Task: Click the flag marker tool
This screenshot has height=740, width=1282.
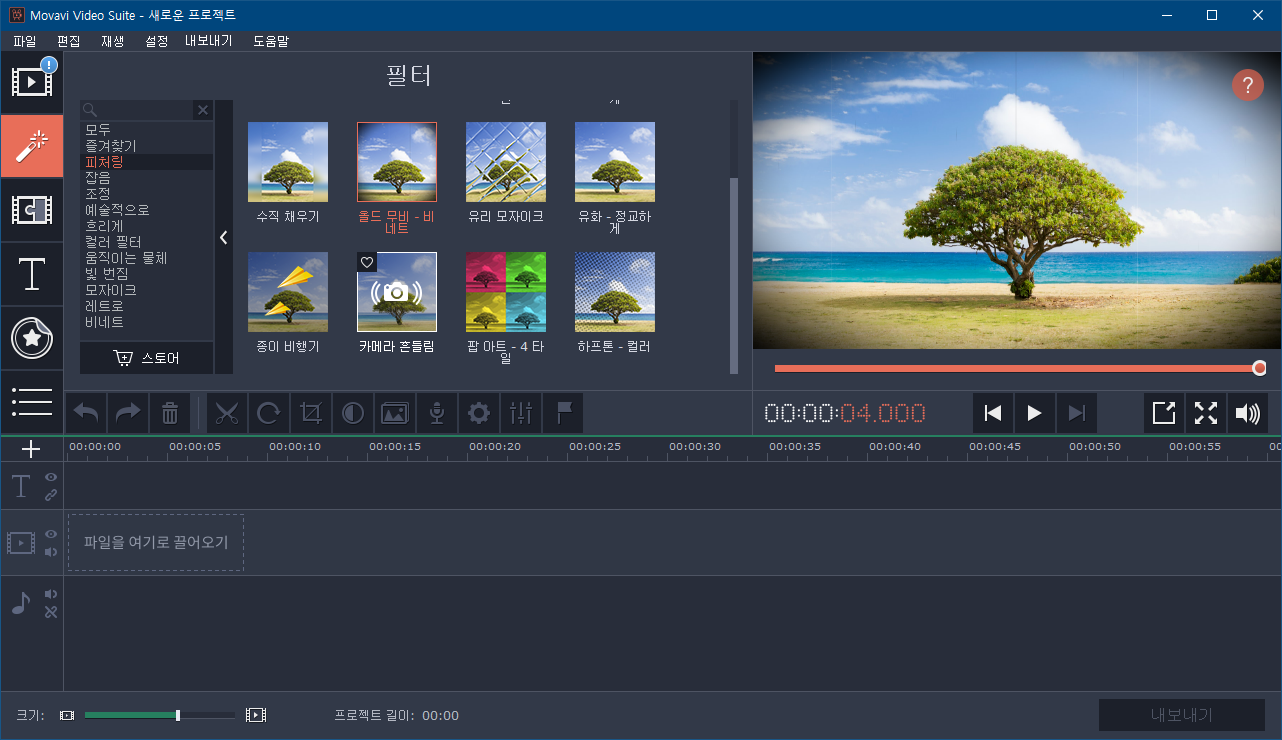Action: coord(563,413)
